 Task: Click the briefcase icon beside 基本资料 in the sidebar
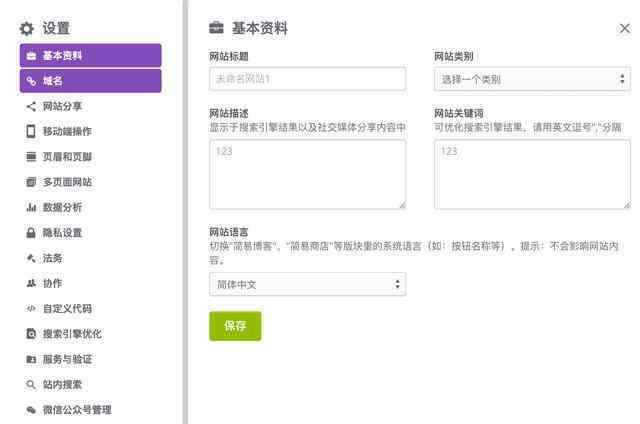(31, 56)
